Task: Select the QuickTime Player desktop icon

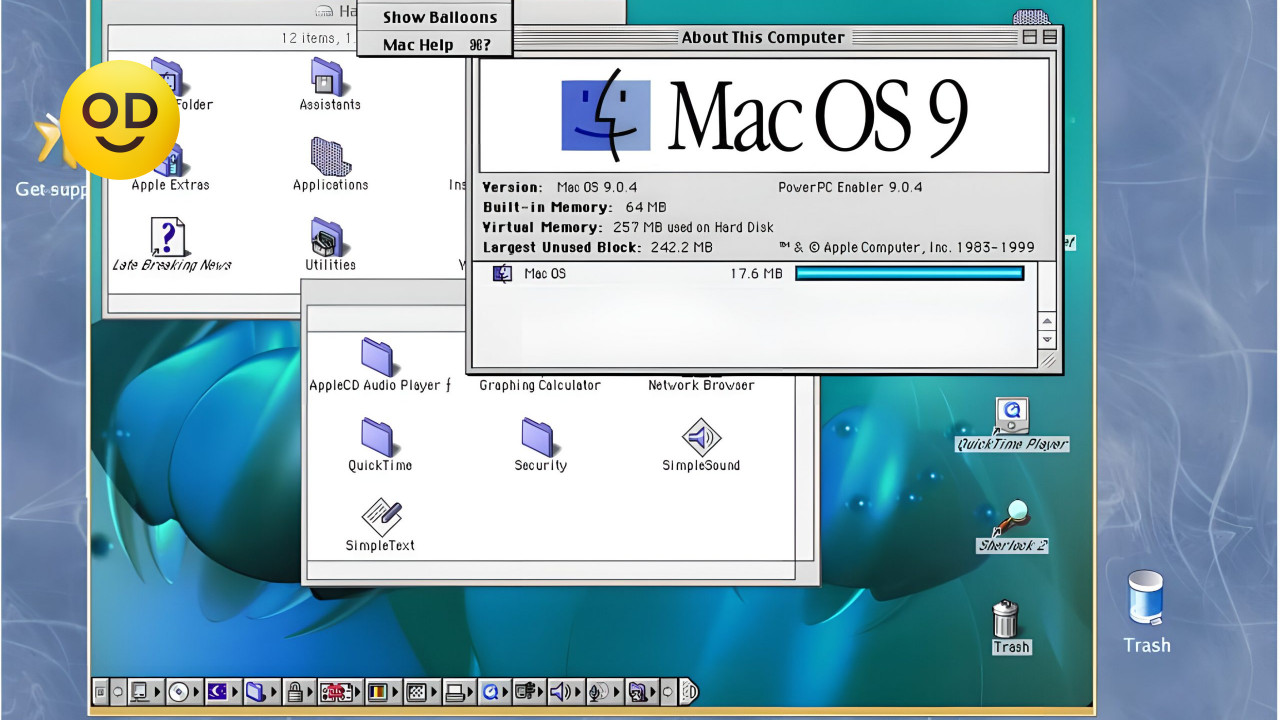Action: (x=1012, y=415)
